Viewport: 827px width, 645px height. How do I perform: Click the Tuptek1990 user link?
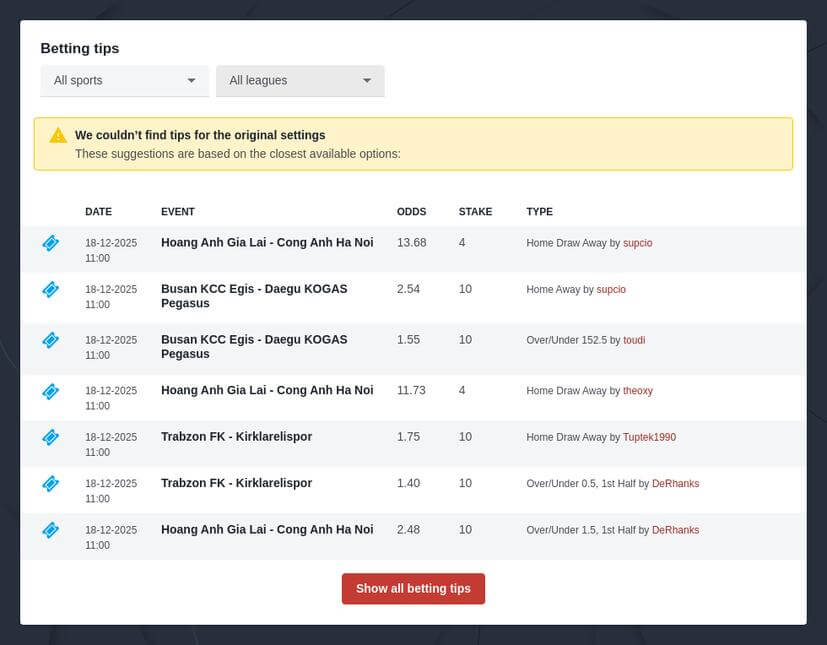point(649,437)
